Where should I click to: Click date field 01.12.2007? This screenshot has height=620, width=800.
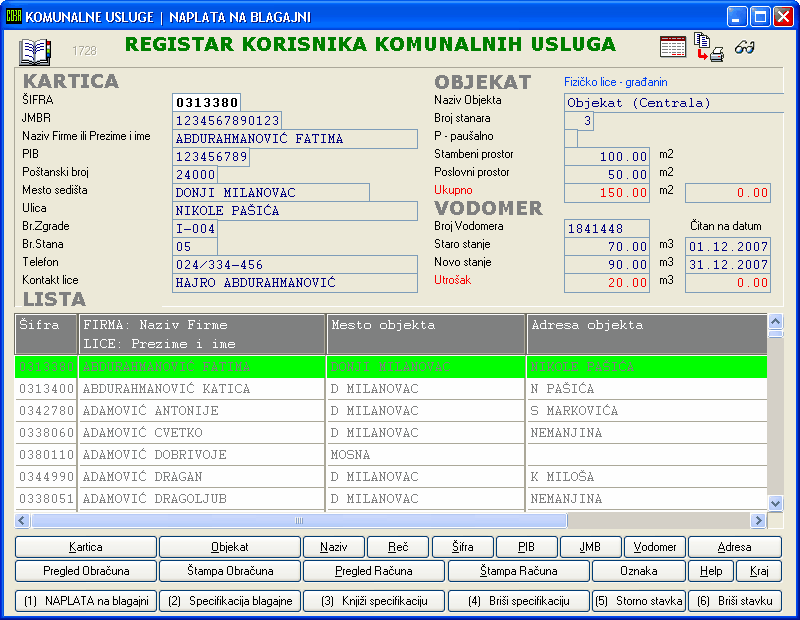tap(728, 246)
